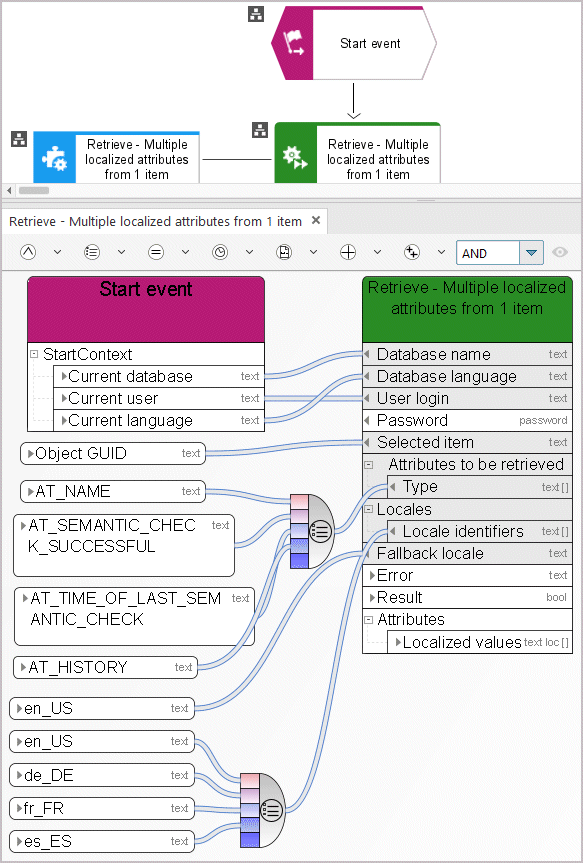Viewport: 583px width, 863px height.
Task: Collapse the StartContext tree node
Action: pos(34,354)
